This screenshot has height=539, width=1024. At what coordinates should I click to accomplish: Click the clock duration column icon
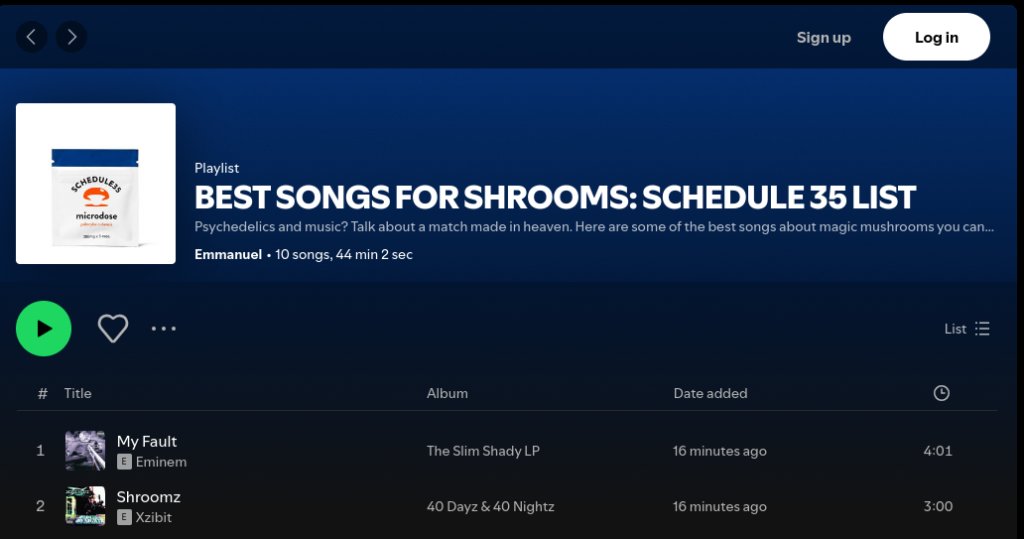pos(941,393)
